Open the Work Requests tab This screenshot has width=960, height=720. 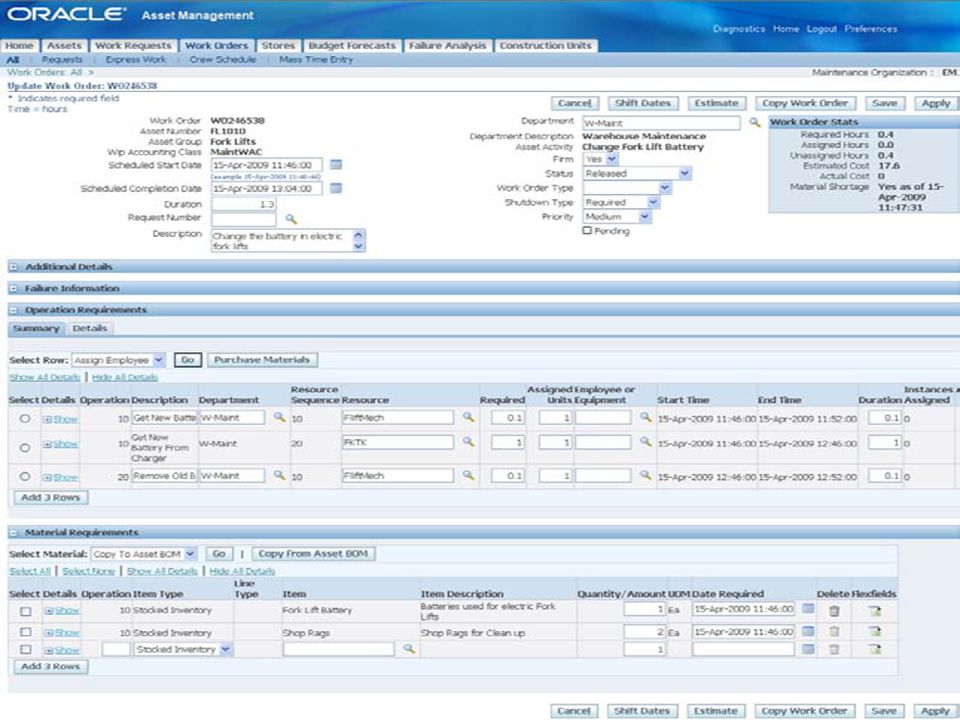pyautogui.click(x=133, y=45)
